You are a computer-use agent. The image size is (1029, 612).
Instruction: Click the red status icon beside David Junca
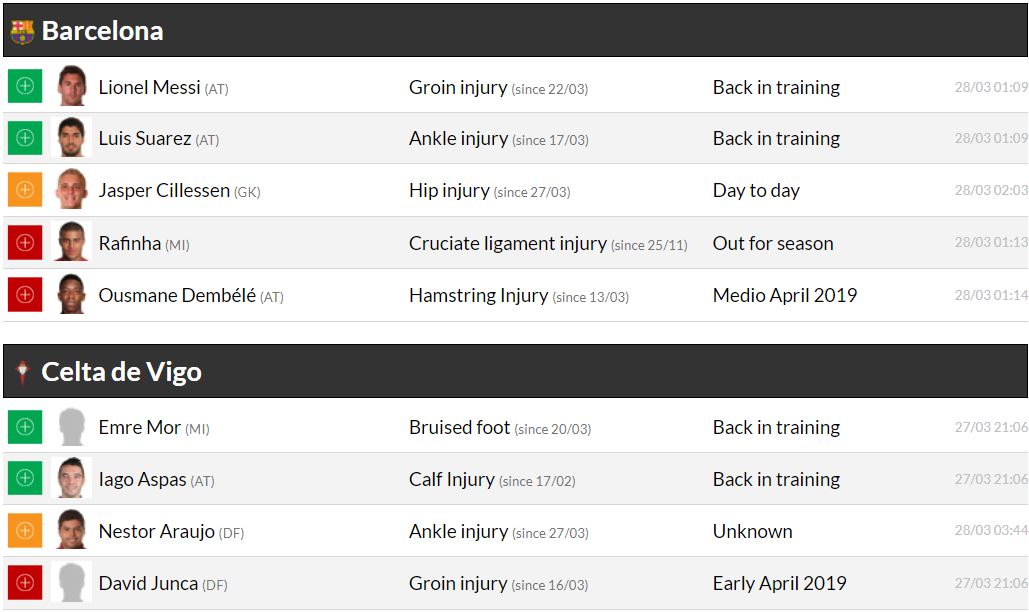click(x=25, y=583)
